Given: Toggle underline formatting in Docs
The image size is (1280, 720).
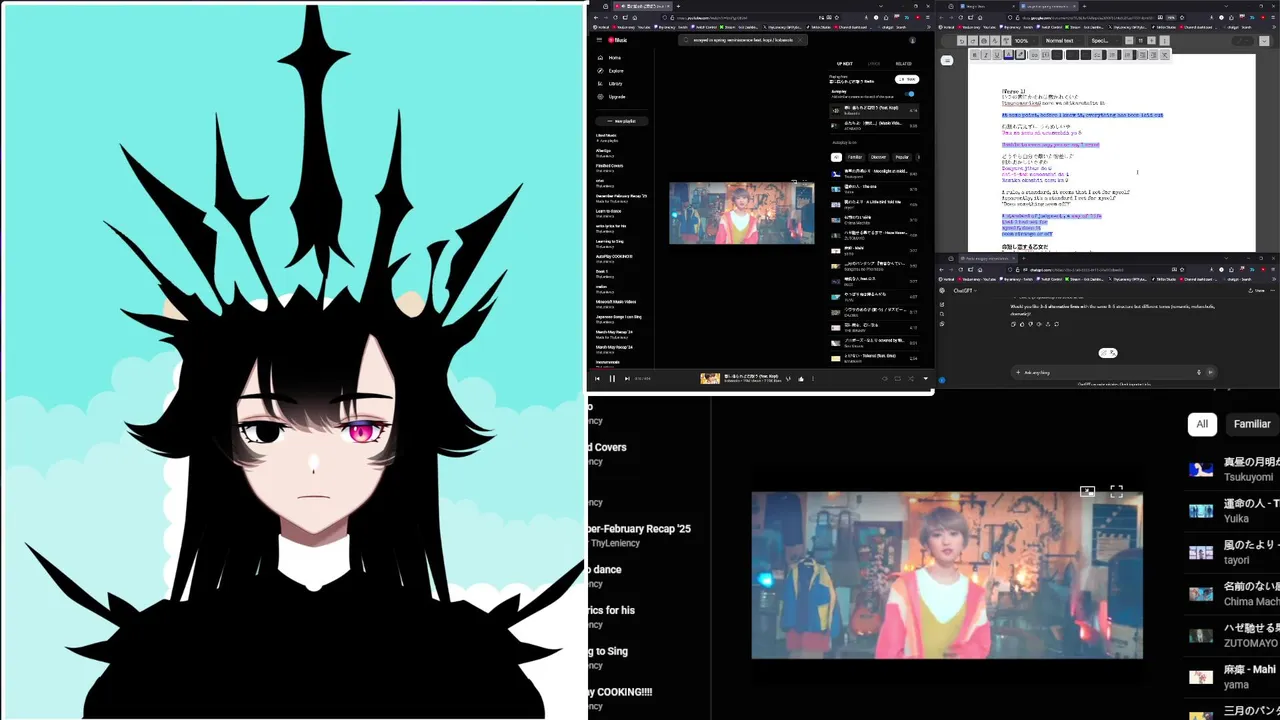Looking at the screenshot, I should click(x=997, y=55).
